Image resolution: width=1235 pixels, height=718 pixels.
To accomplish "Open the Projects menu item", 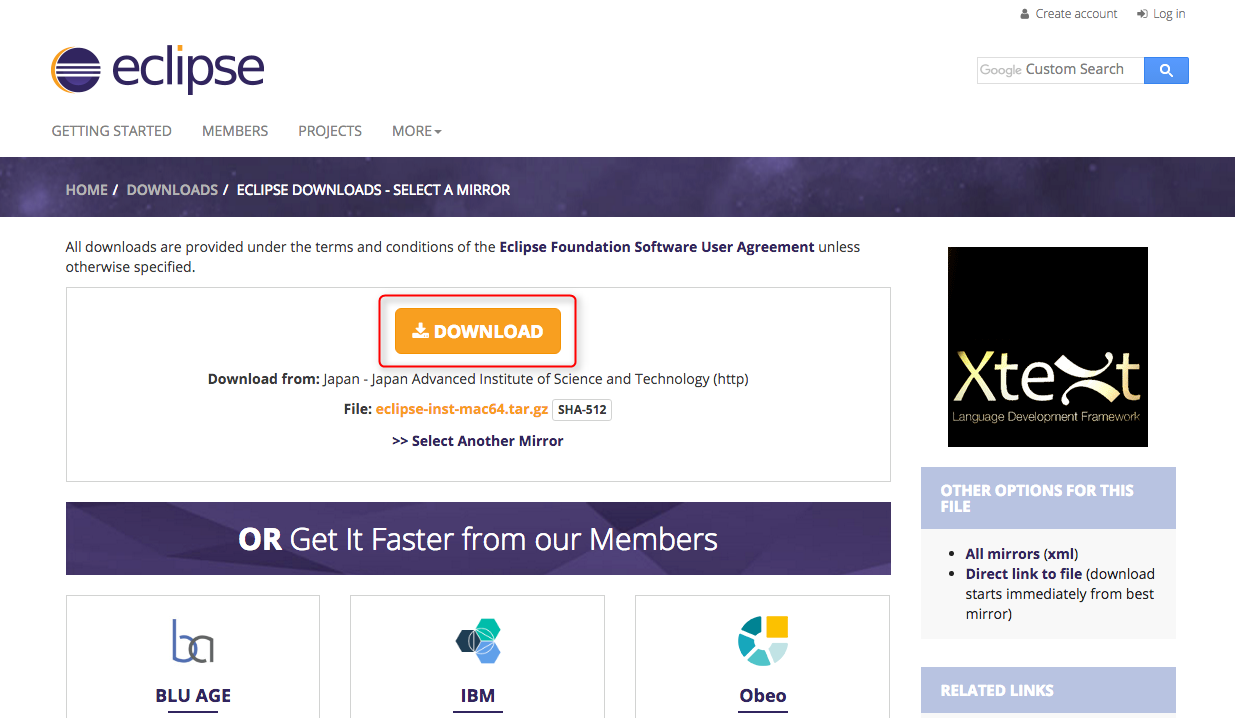I will tap(330, 131).
